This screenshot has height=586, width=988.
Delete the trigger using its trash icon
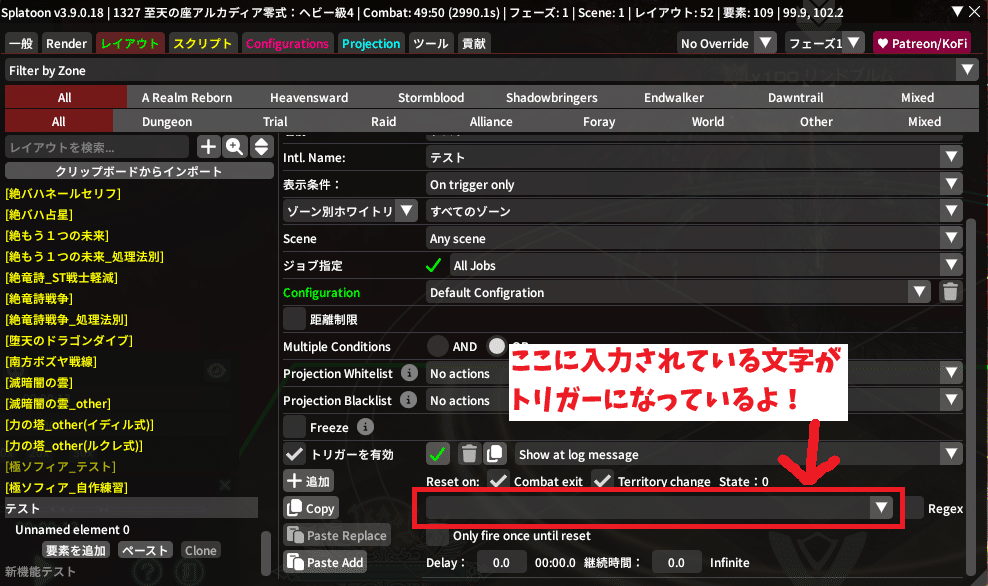coord(468,454)
